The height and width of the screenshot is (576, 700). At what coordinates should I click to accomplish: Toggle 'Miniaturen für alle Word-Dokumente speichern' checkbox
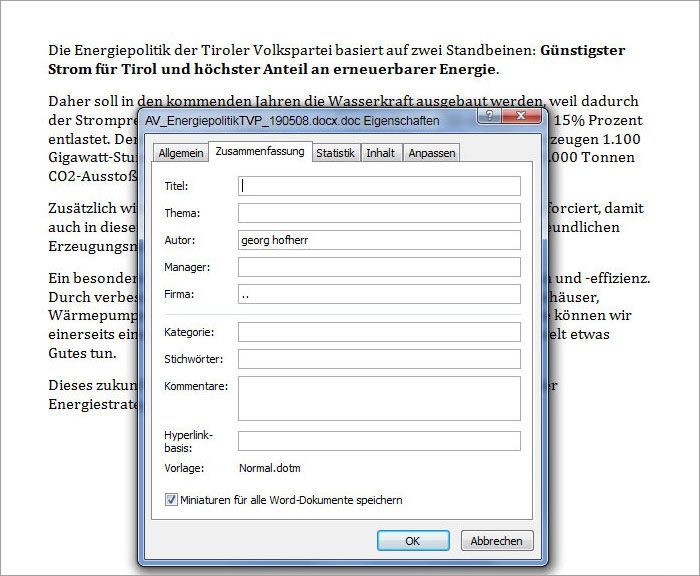click(172, 499)
